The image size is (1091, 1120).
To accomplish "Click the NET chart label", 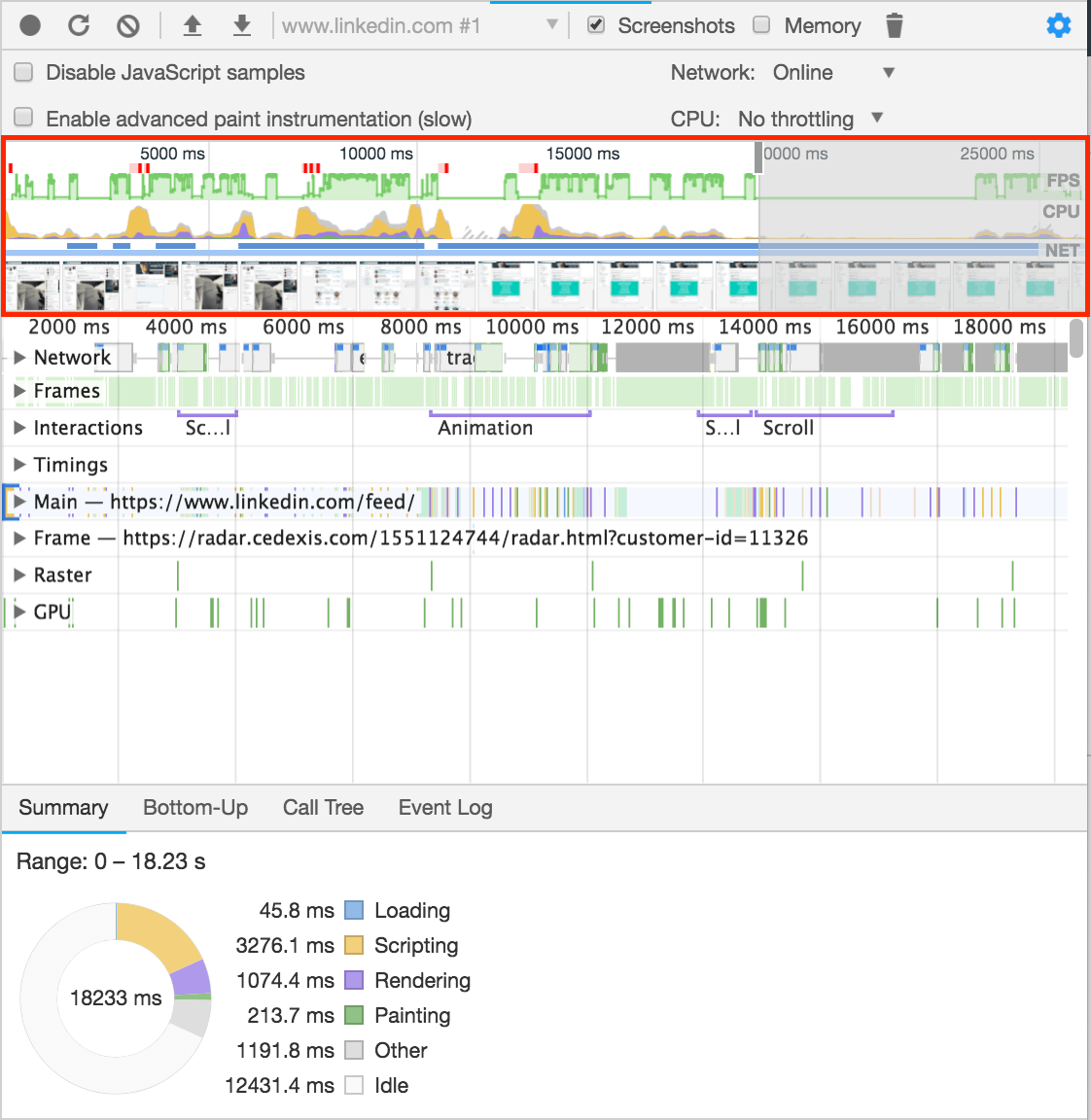I will [x=1063, y=250].
